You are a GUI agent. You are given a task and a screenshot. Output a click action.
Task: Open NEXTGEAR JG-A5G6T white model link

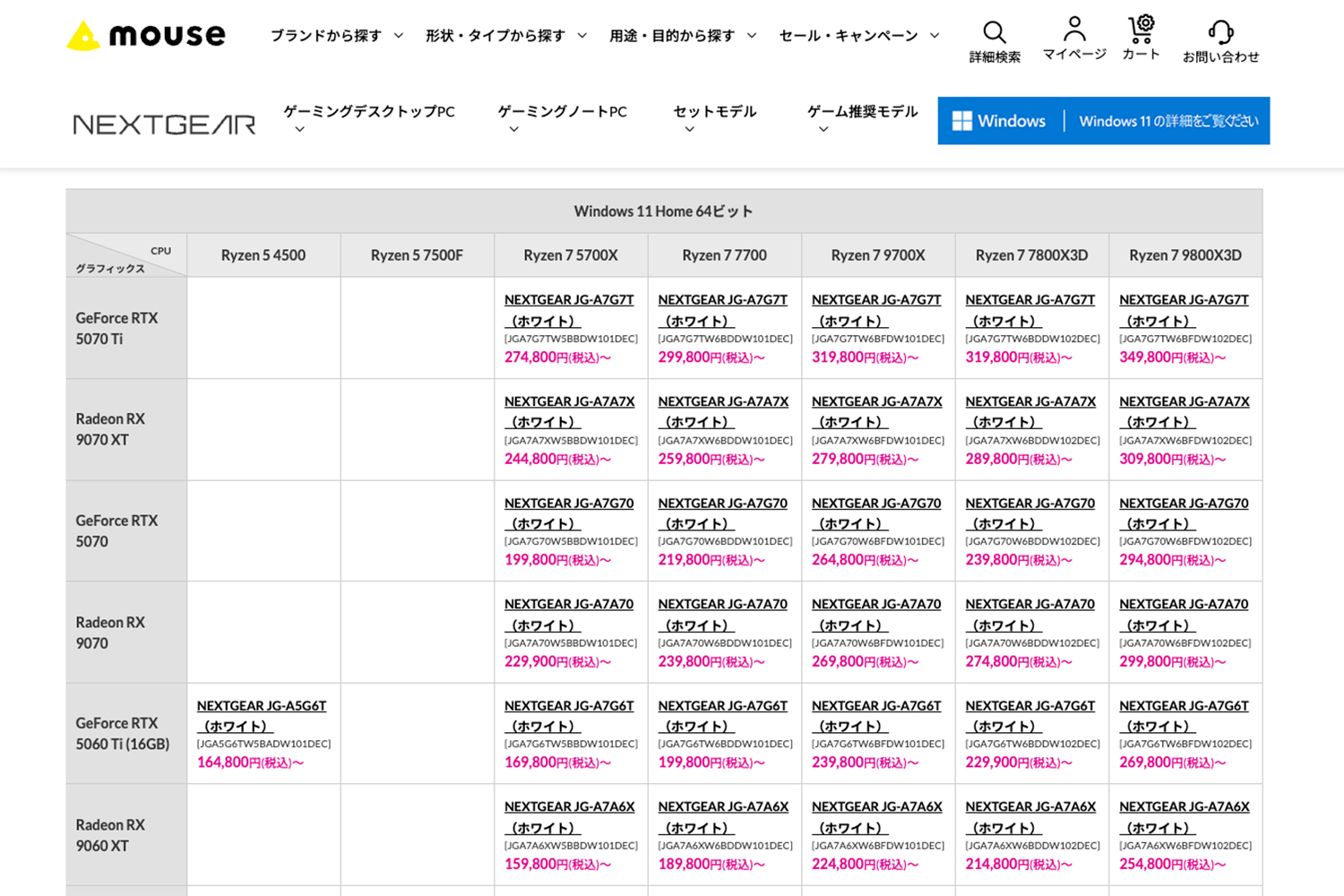tap(262, 706)
